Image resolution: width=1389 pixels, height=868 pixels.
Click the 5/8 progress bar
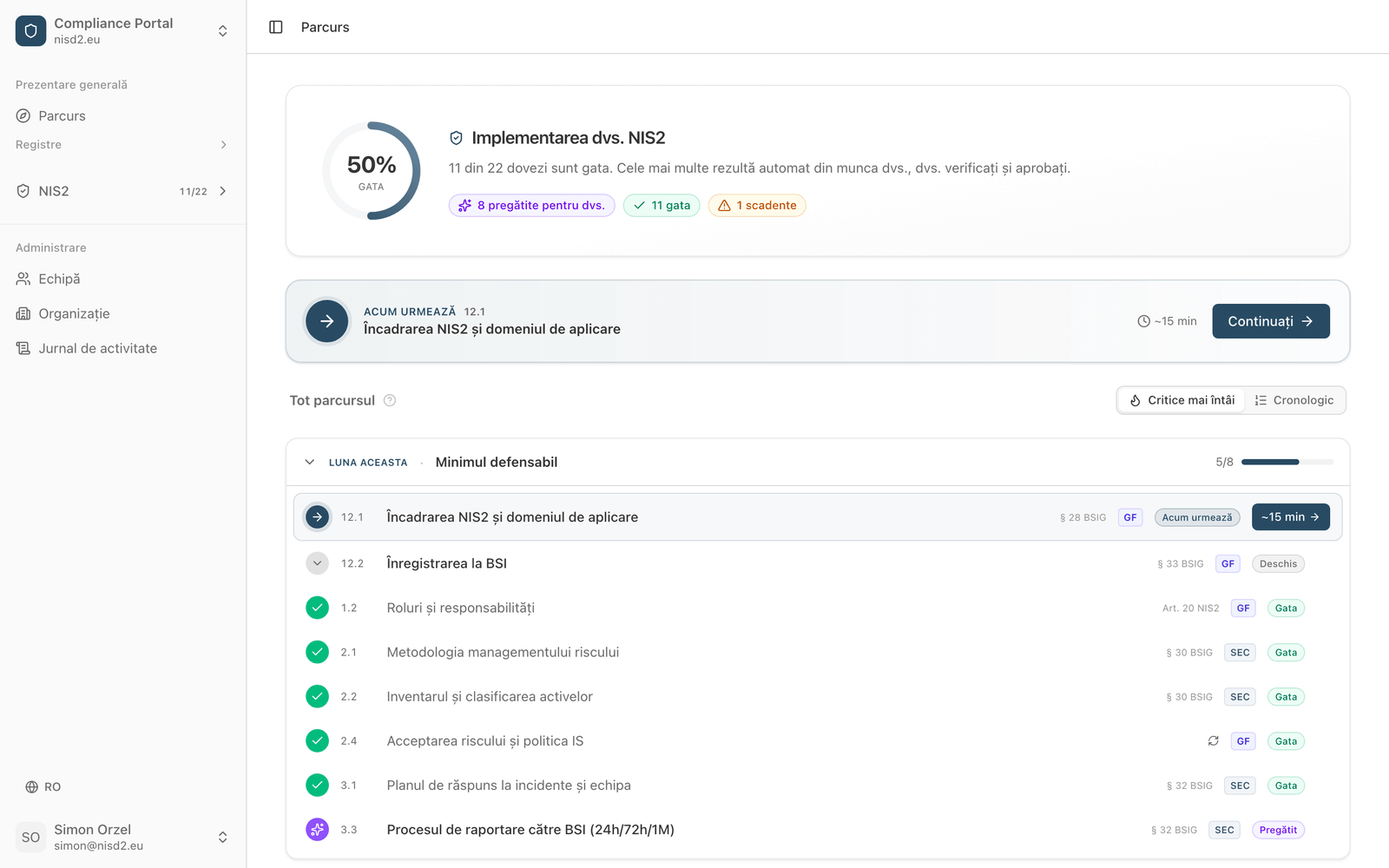click(x=1287, y=463)
